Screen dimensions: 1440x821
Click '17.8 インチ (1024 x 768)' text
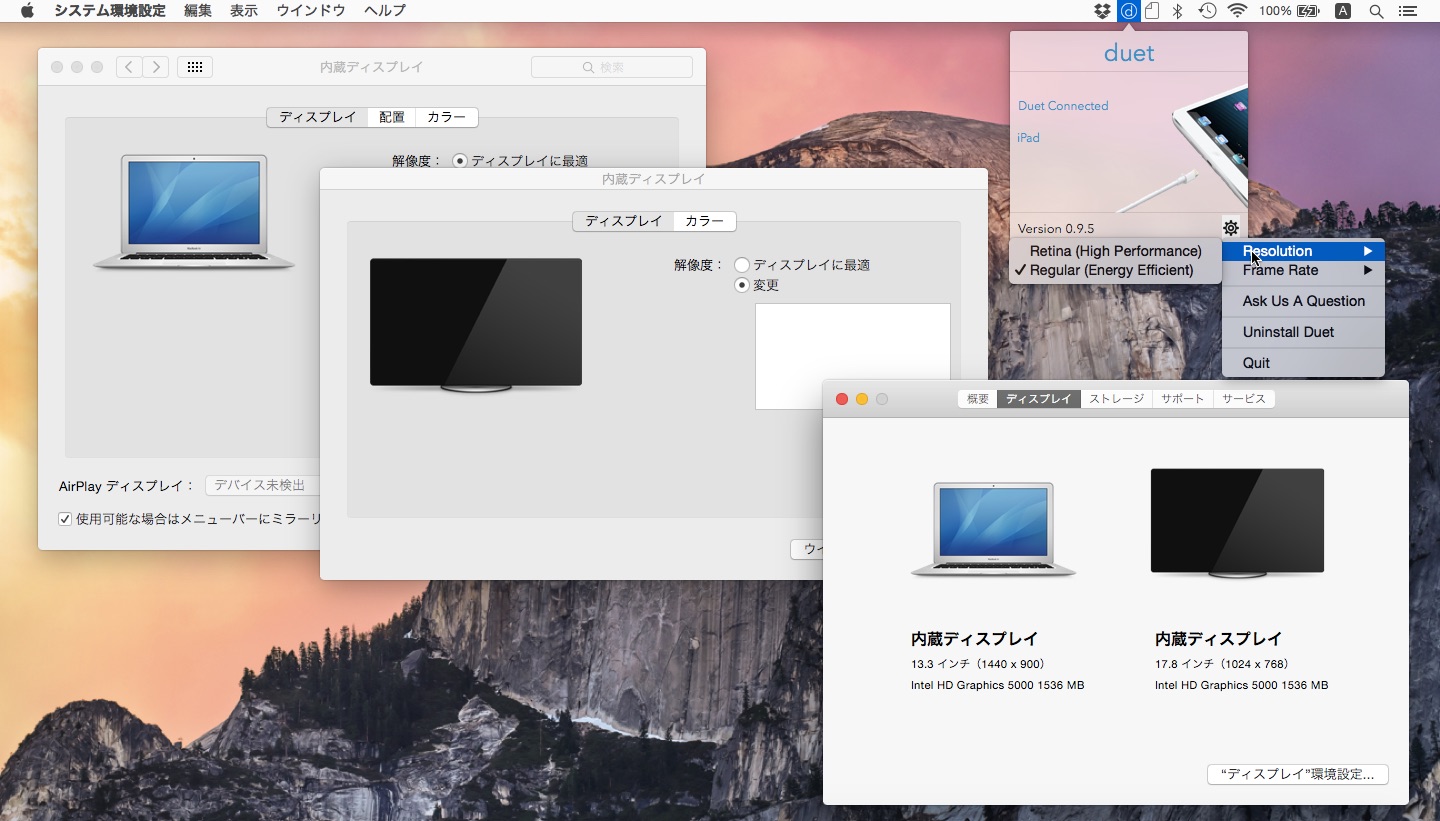[x=1222, y=664]
